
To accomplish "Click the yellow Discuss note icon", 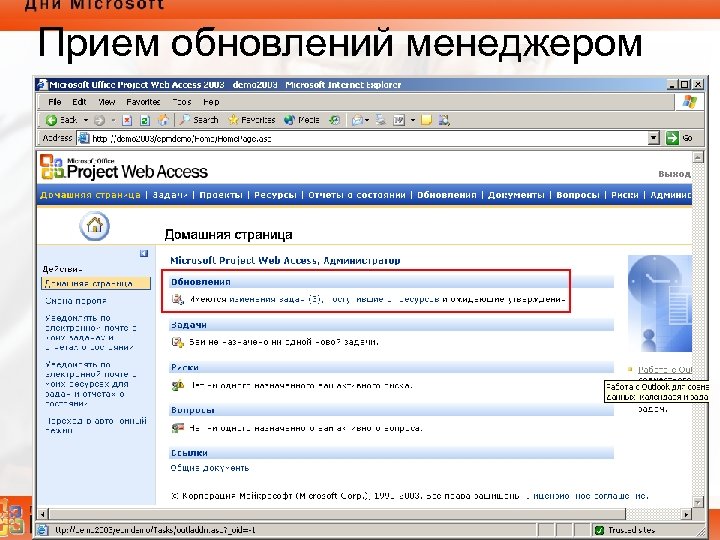I will [x=427, y=120].
